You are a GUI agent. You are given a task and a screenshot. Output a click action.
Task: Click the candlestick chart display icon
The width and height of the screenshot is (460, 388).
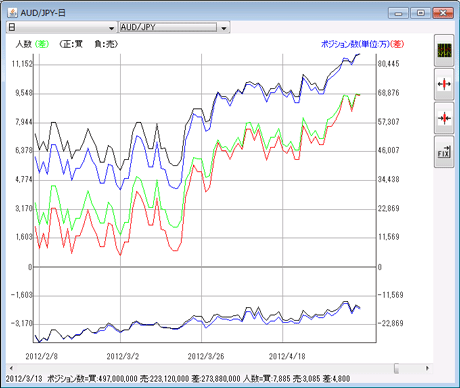point(444,50)
